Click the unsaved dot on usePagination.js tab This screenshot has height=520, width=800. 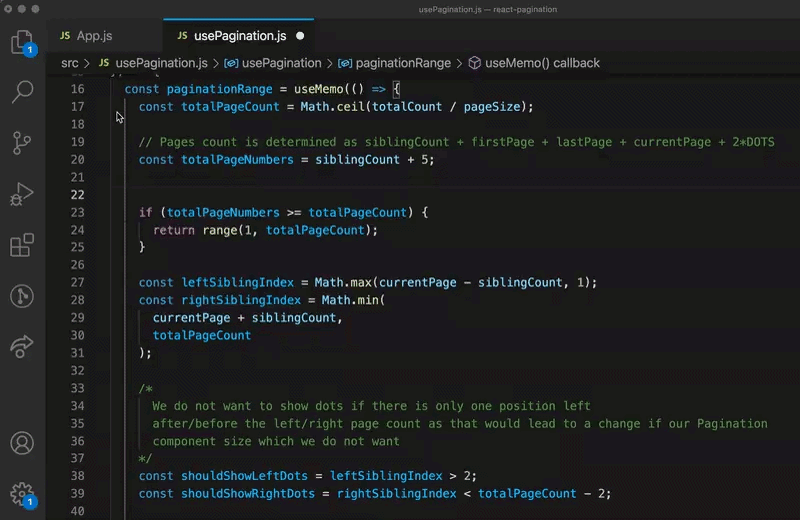300,36
